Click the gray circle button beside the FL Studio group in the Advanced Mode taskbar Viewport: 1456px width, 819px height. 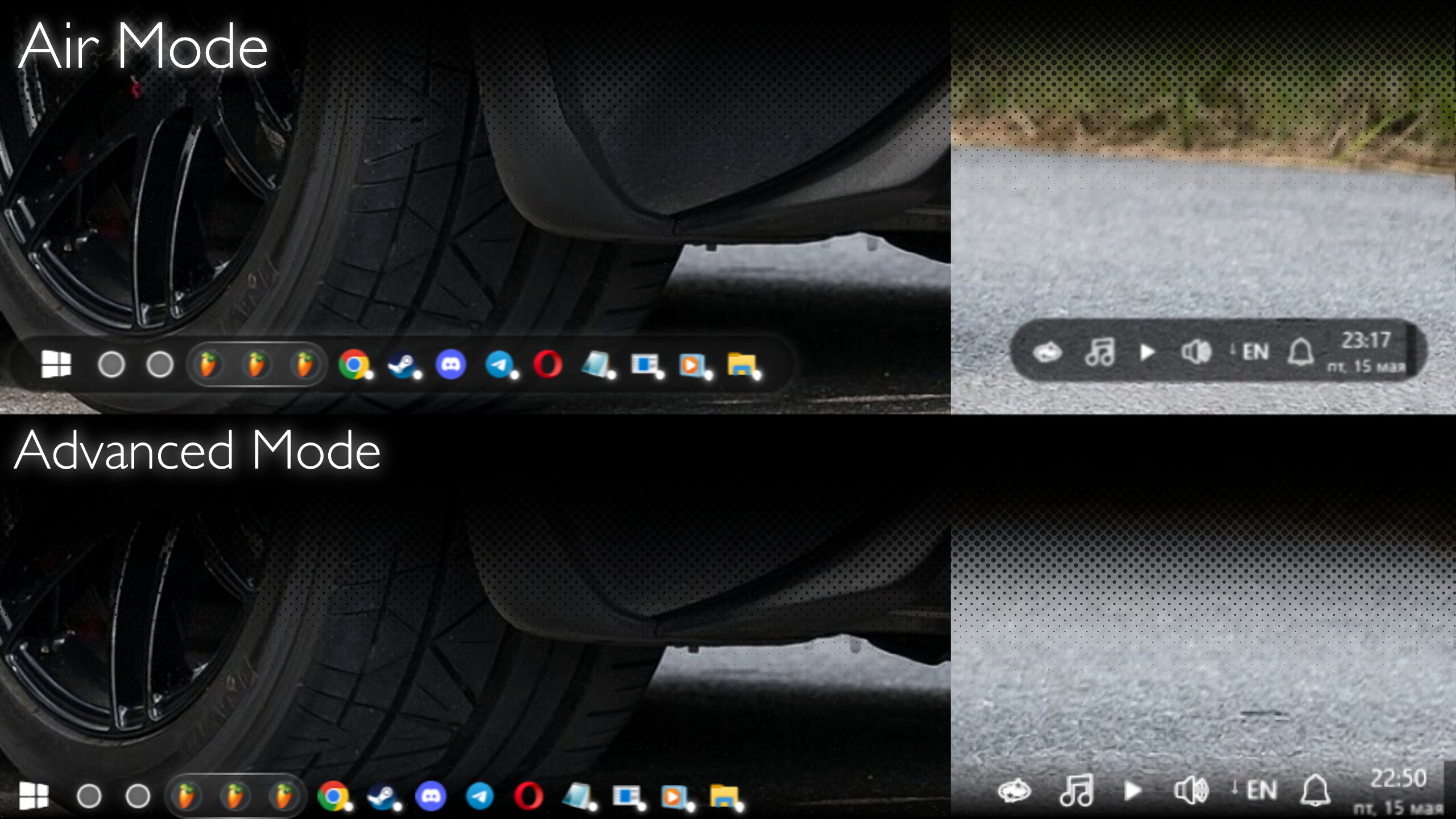tap(138, 796)
